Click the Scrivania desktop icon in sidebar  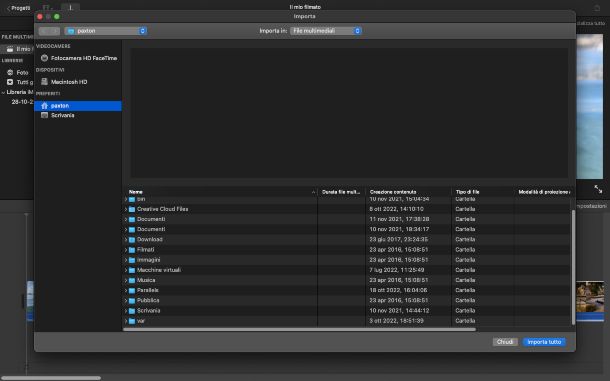(44, 115)
